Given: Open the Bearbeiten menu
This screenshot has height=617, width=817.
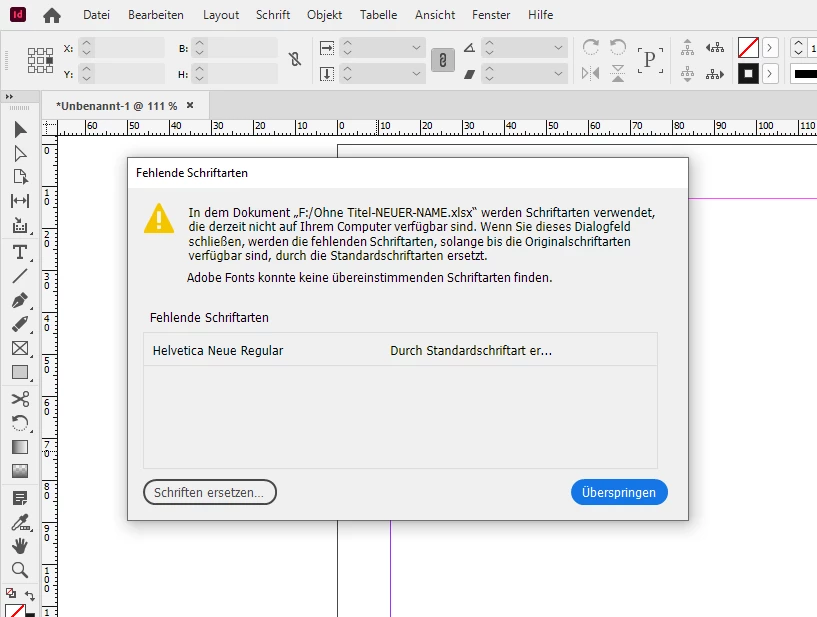Looking at the screenshot, I should click(x=156, y=15).
